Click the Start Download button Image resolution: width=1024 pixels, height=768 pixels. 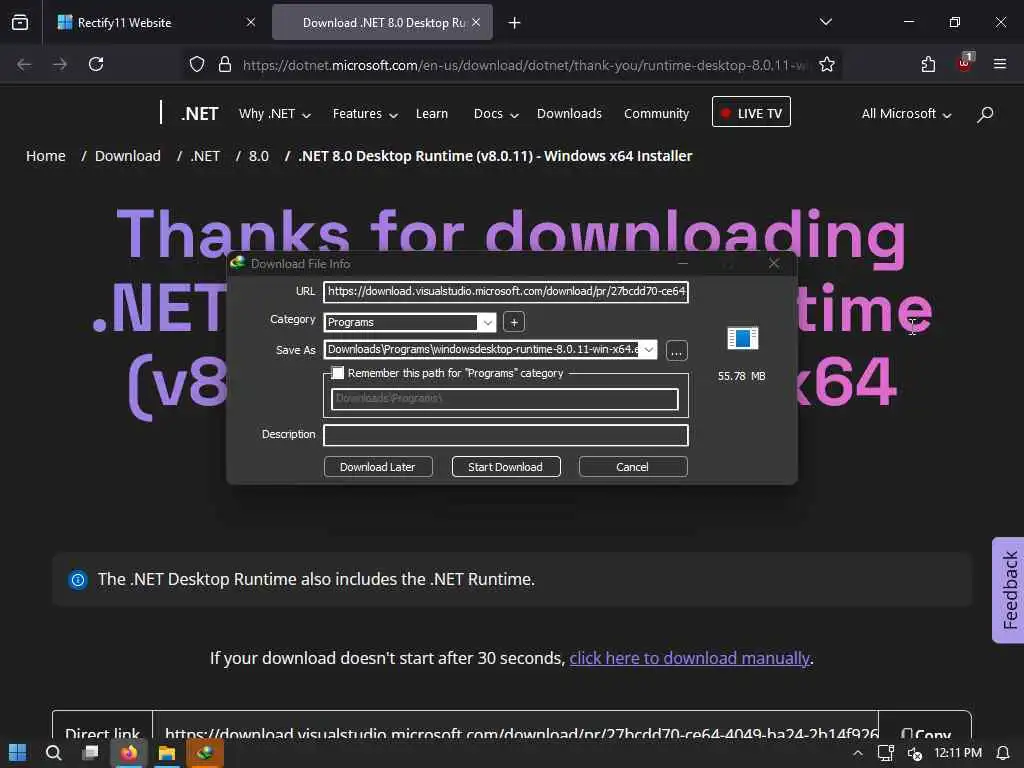pos(506,467)
